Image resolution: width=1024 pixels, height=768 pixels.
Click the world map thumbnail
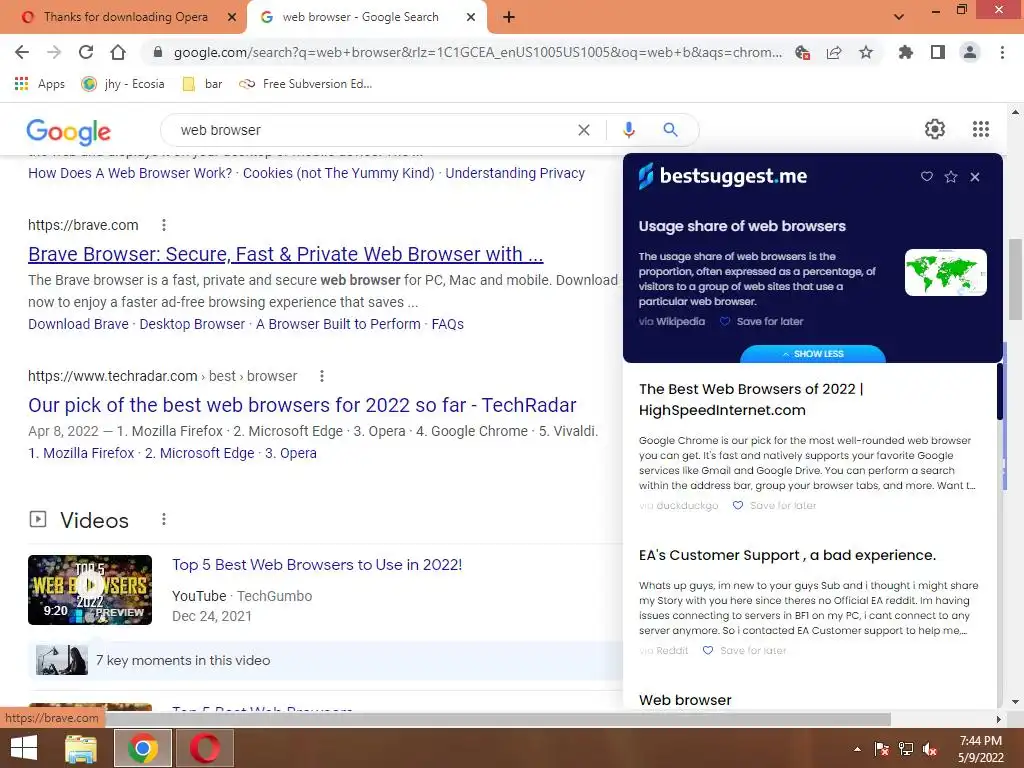[x=946, y=272]
